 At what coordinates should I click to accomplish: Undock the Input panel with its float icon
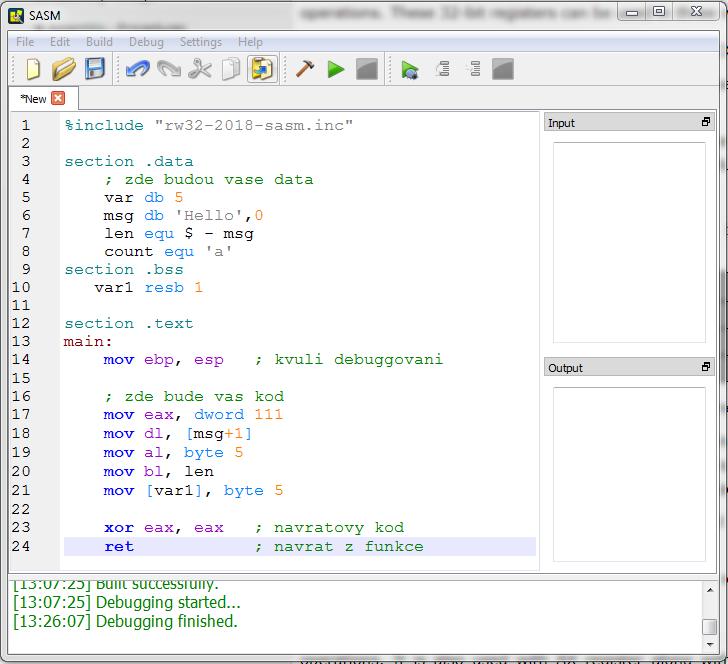tap(706, 122)
